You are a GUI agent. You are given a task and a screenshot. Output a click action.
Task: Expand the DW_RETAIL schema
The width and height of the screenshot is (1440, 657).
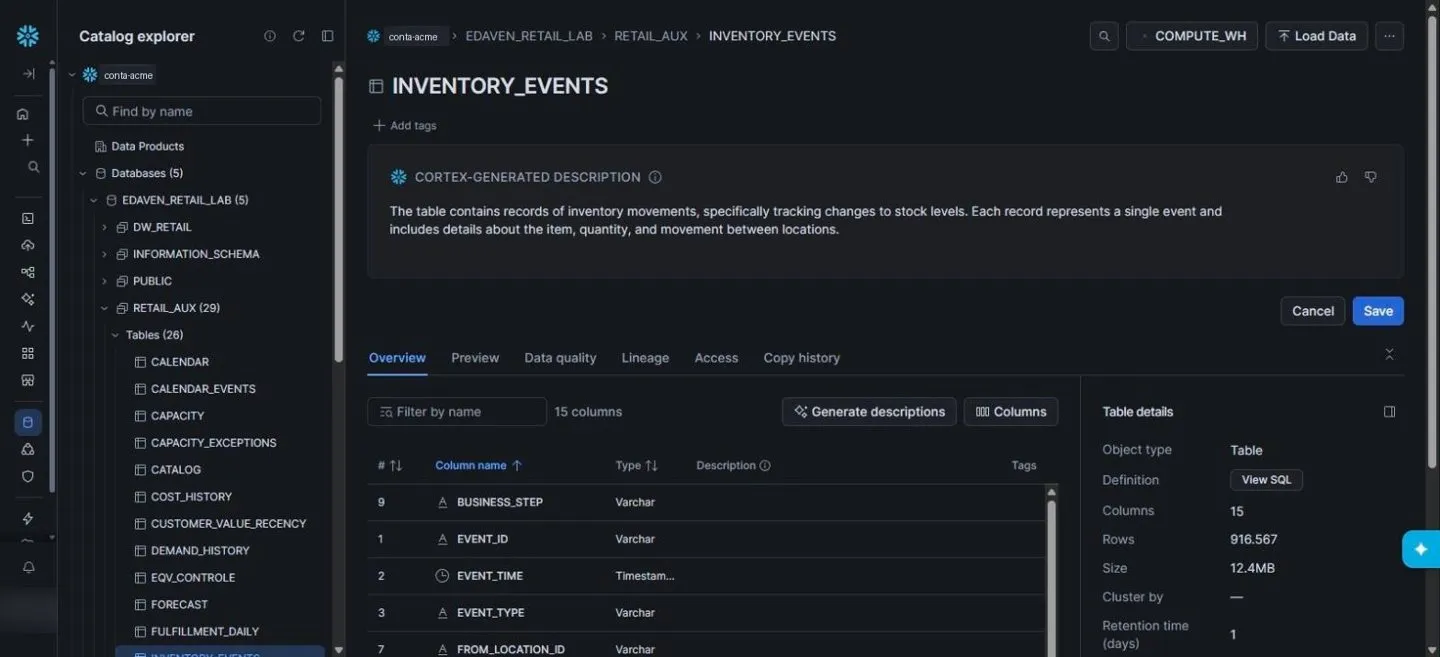105,227
